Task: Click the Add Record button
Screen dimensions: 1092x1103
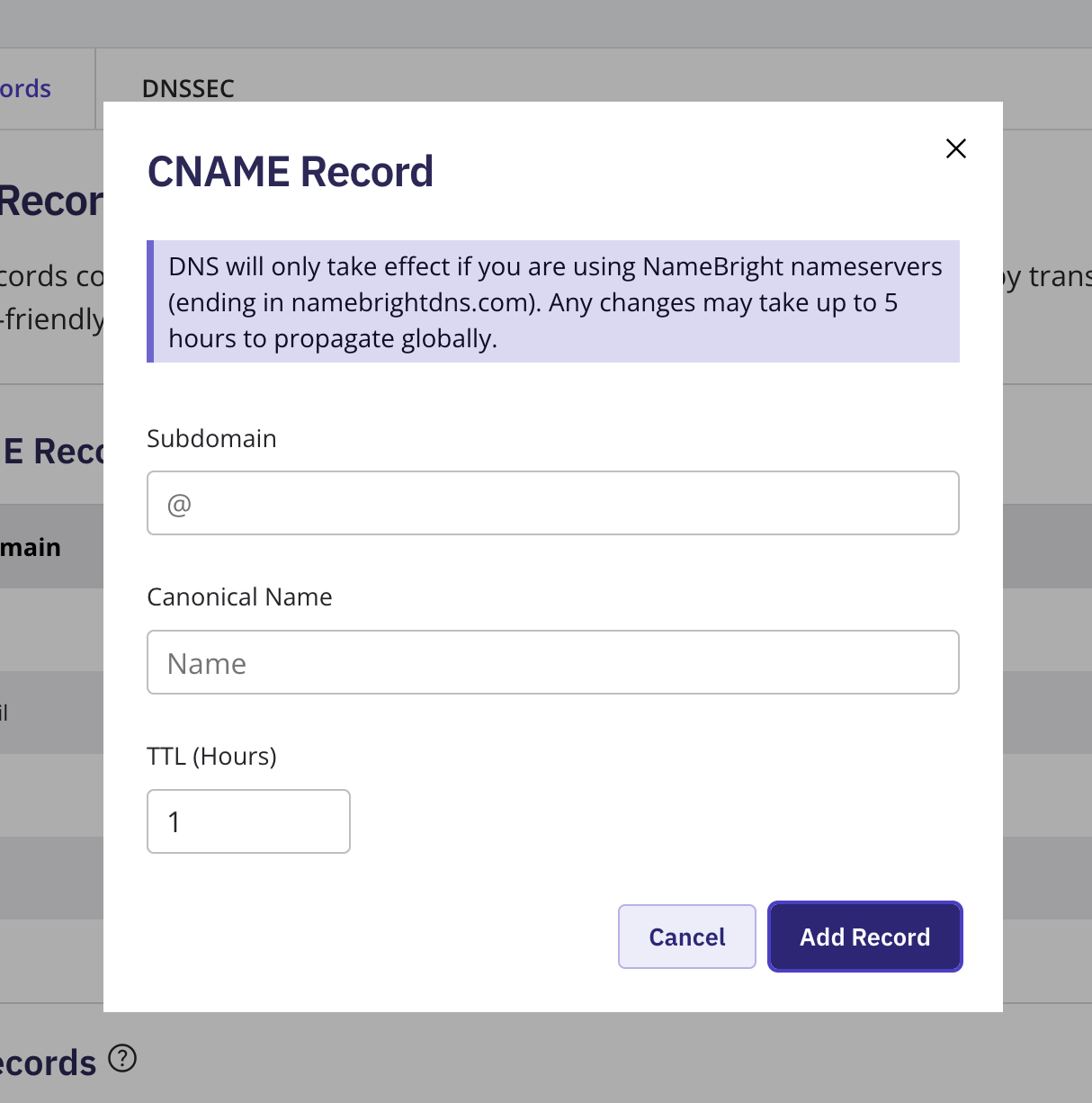Action: click(x=865, y=937)
